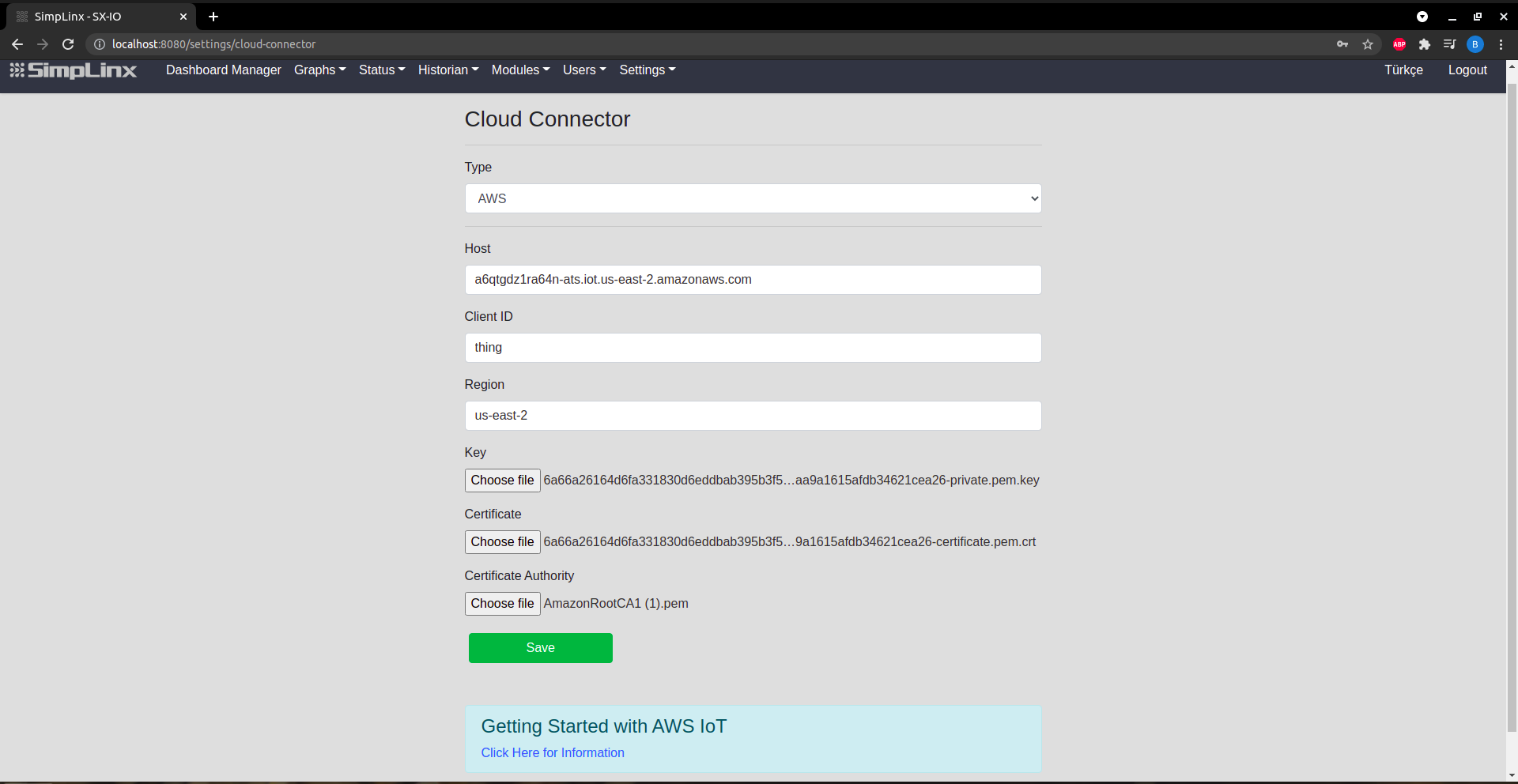Open the ABP extension icon
1518x784 pixels.
pos(1399,44)
